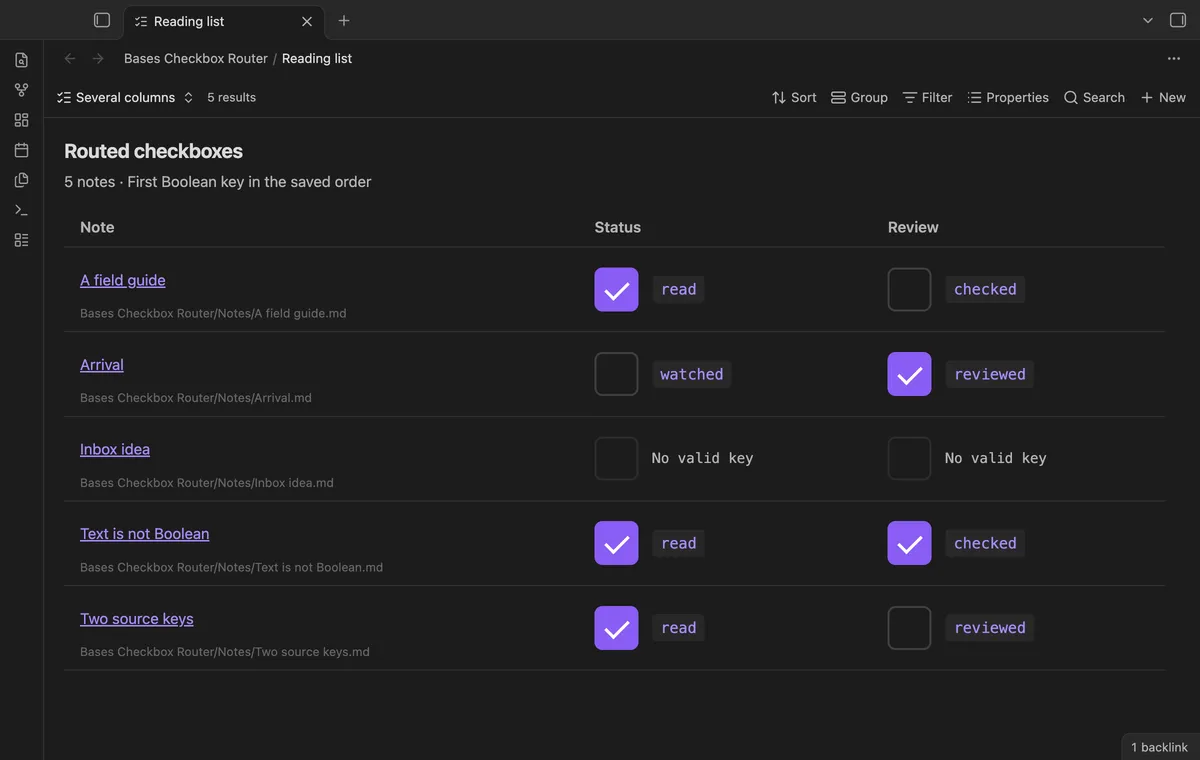This screenshot has width=1200, height=760.
Task: Click Status 'No valid key' in Inbox idea row
Action: 702,458
